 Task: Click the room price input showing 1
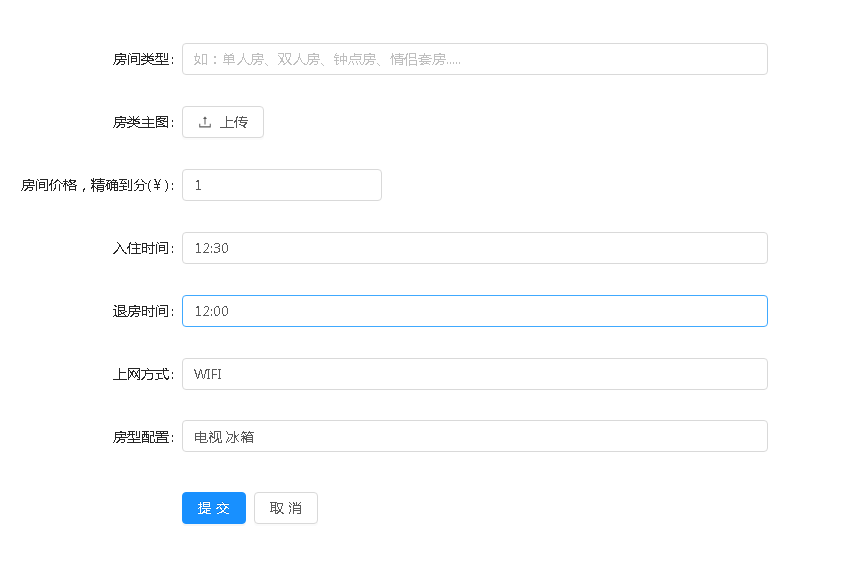point(282,185)
